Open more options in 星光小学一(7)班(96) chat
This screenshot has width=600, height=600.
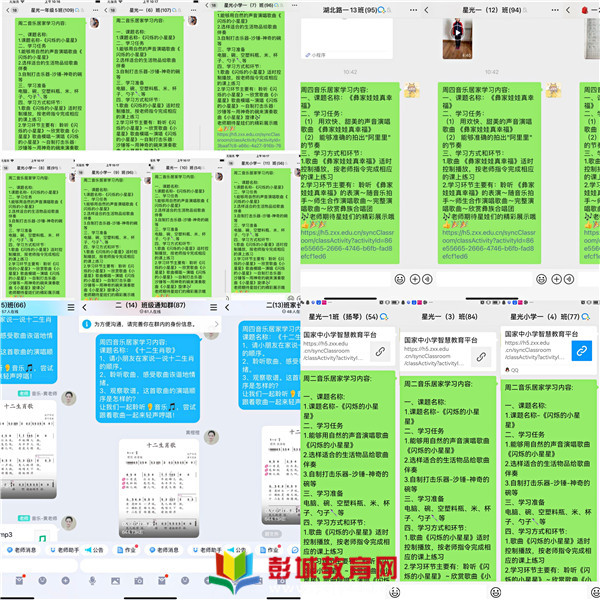294,5
